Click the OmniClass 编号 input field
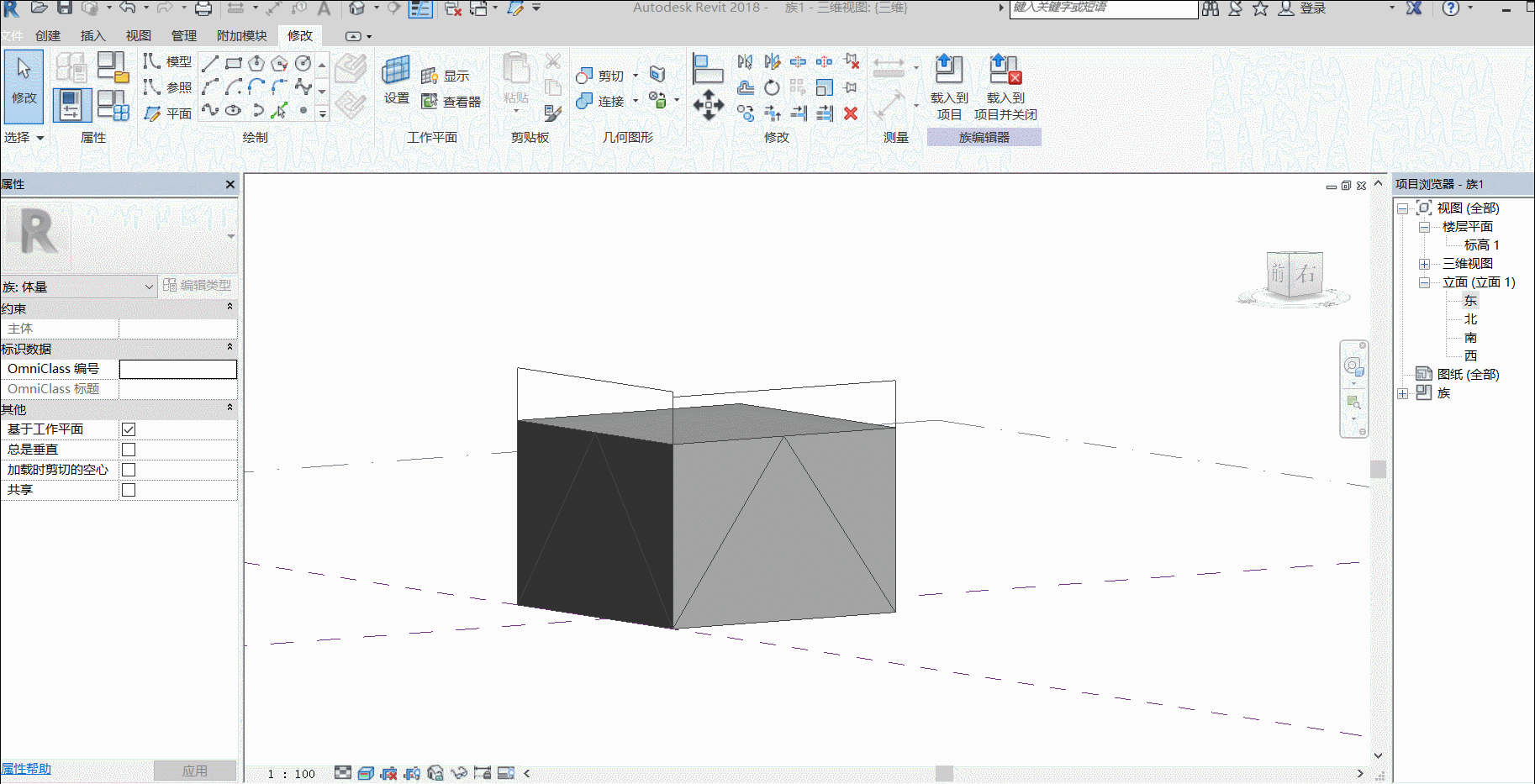Screen dimensions: 1535x784 pos(178,369)
